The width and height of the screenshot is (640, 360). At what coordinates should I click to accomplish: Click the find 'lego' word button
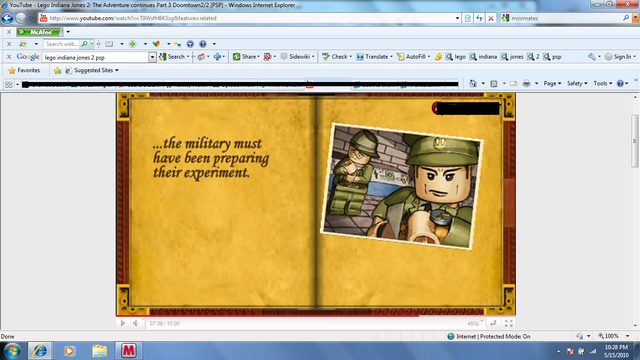click(x=456, y=57)
